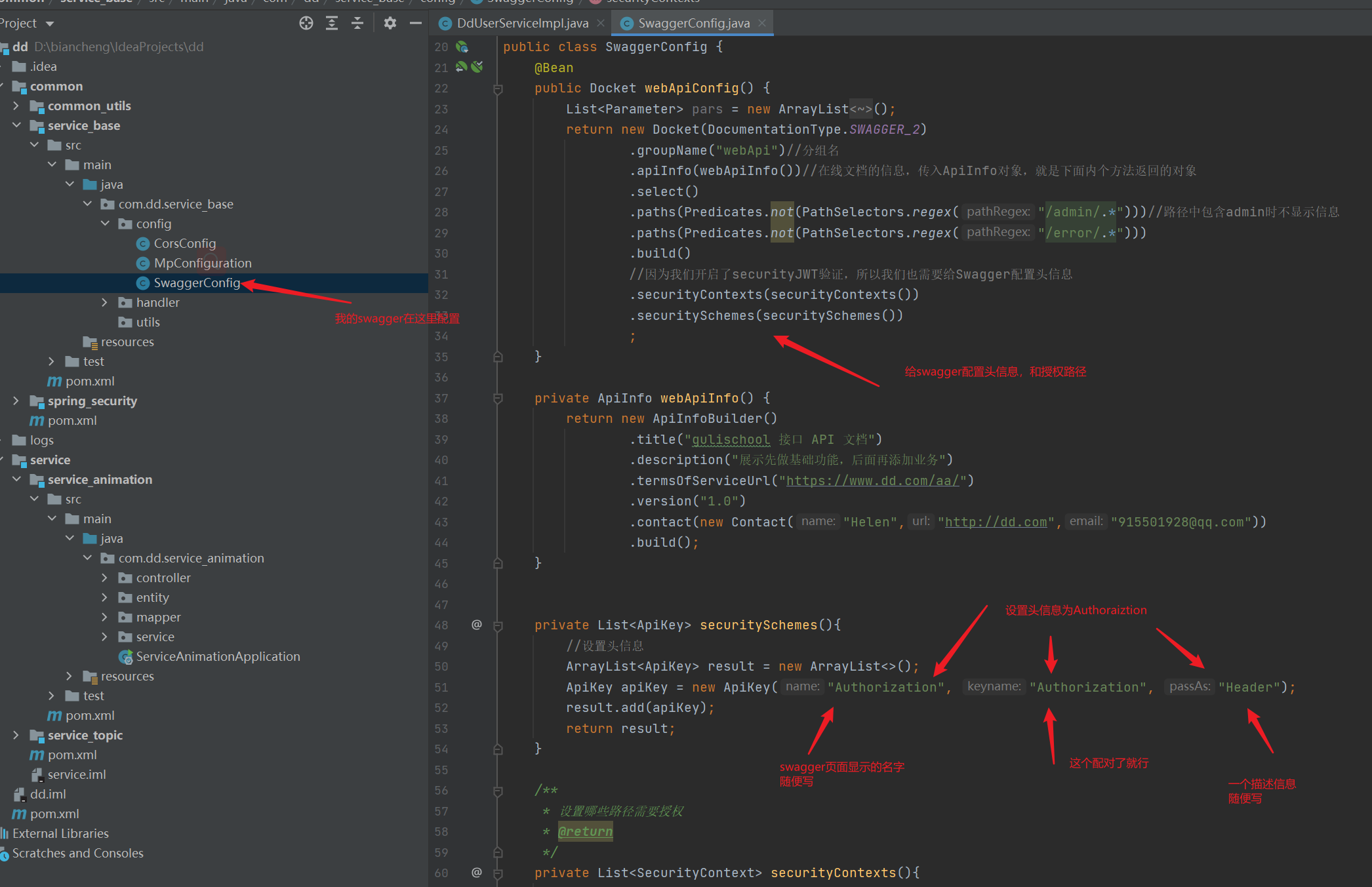
Task: Click the locate/select opened file target icon
Action: point(306,24)
